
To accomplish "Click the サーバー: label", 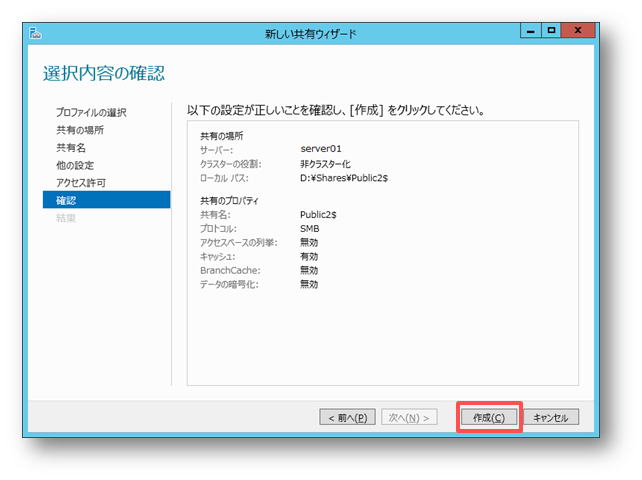I will click(216, 150).
